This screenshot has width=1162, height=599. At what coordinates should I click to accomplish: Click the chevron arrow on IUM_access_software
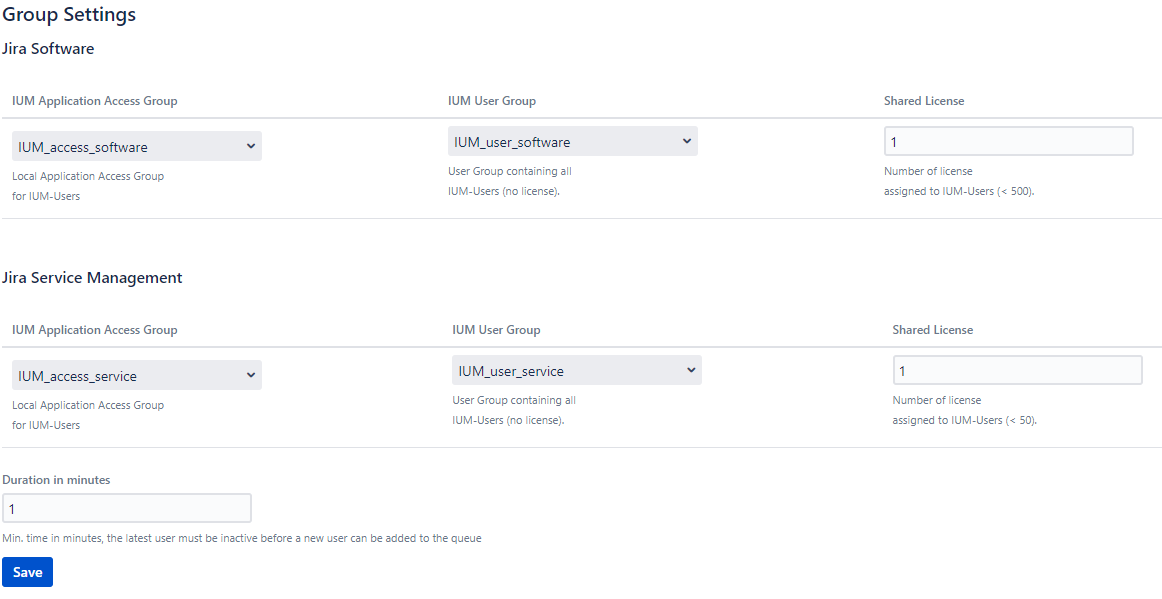tap(250, 146)
